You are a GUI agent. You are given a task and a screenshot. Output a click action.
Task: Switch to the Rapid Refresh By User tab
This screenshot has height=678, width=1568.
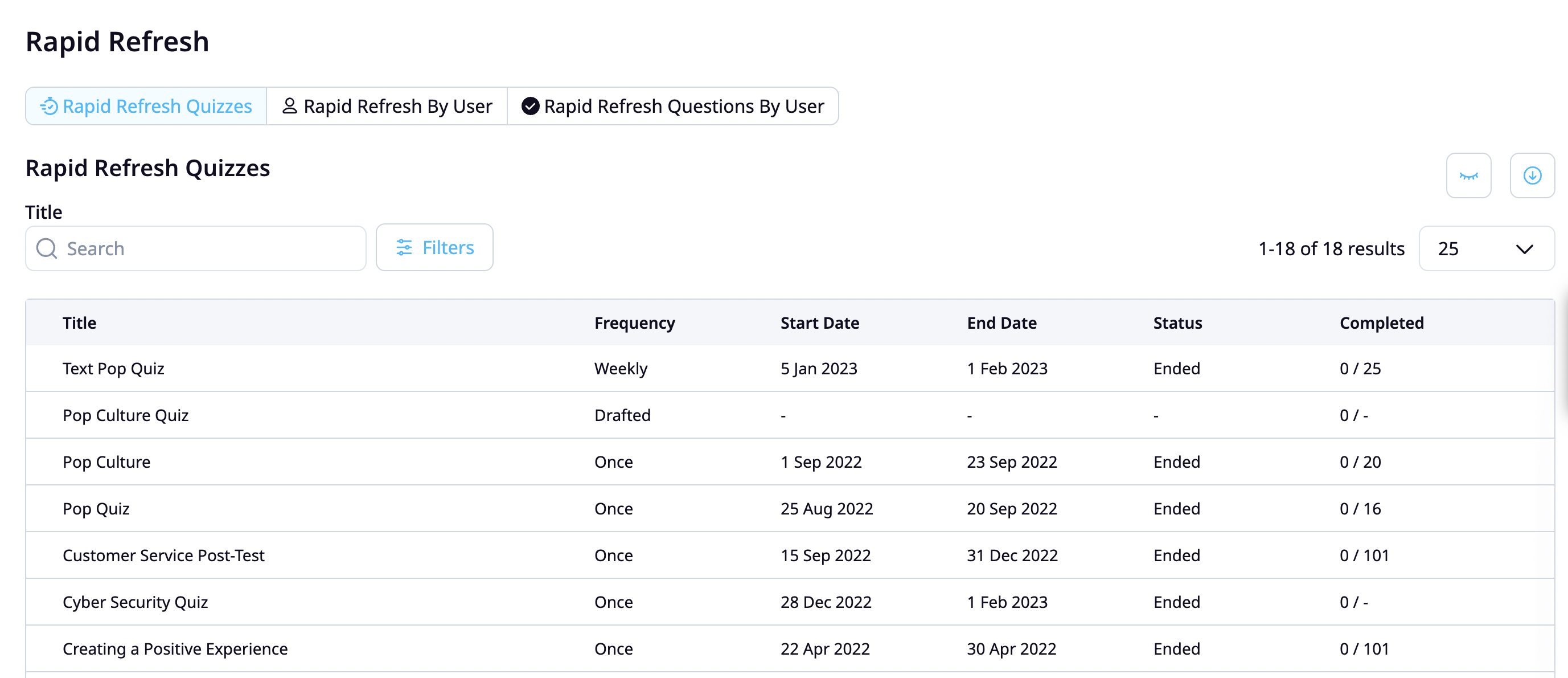pos(387,106)
